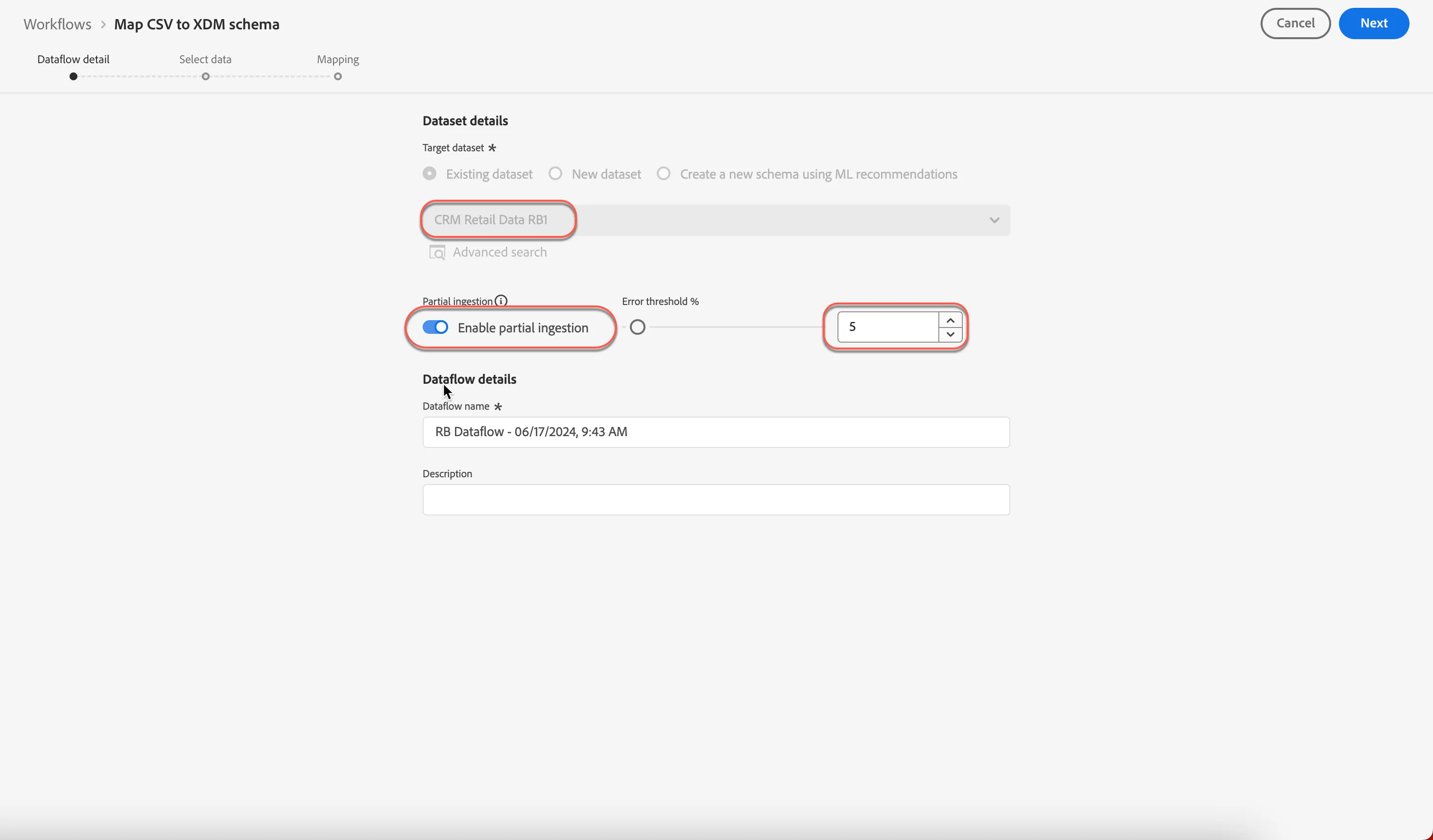Click the Dataflow details heading
This screenshot has width=1433, height=840.
point(469,379)
